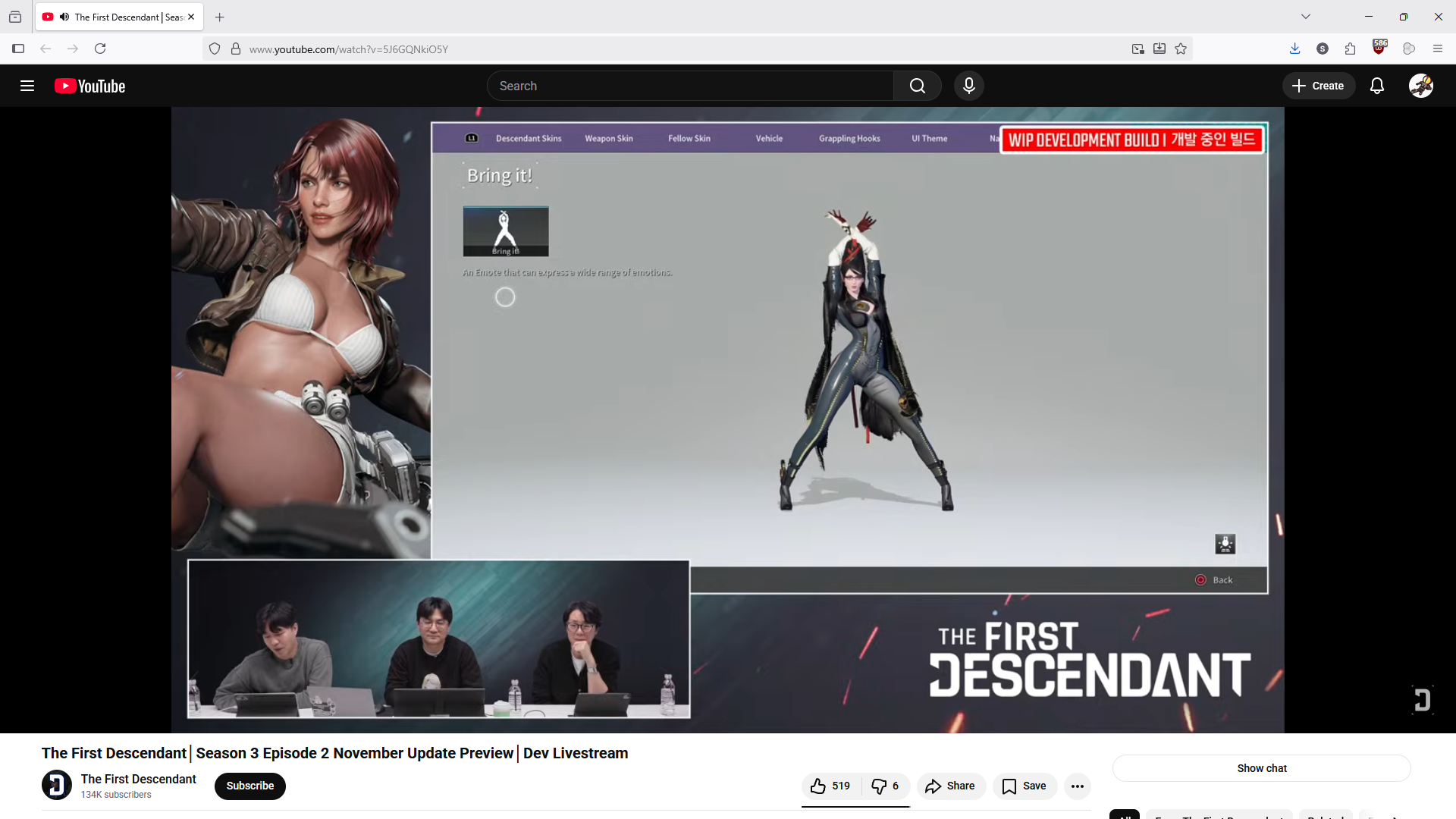Open the notifications bell

tap(1376, 86)
